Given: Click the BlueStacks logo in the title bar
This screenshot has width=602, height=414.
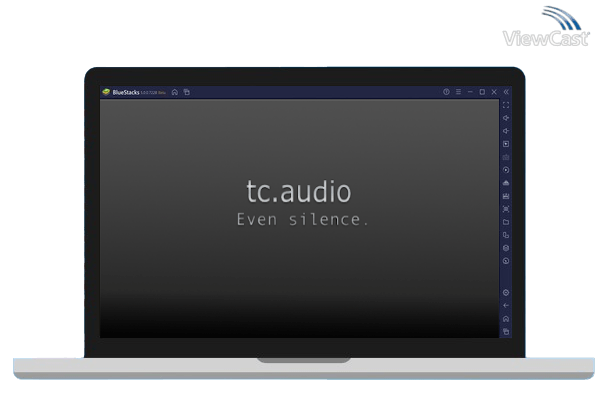Looking at the screenshot, I should [x=106, y=92].
